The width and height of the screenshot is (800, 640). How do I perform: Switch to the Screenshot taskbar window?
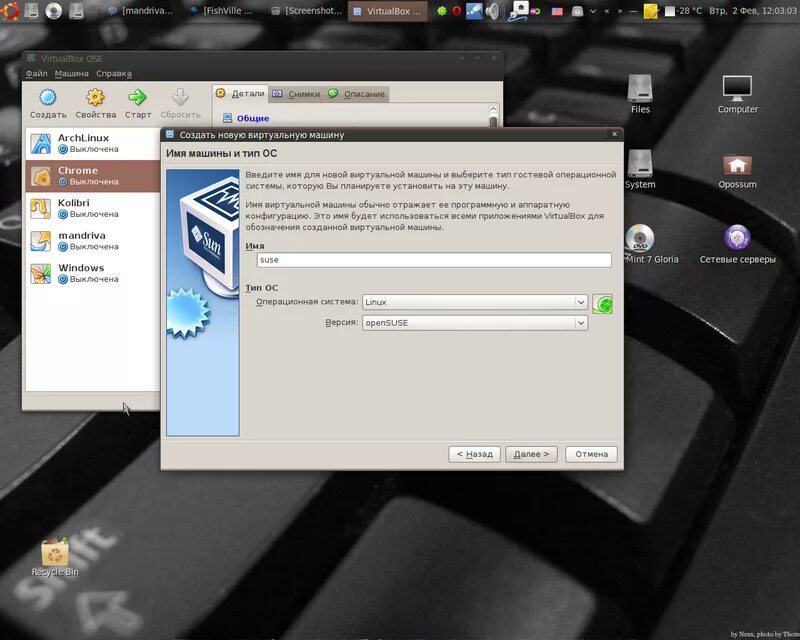(x=306, y=11)
